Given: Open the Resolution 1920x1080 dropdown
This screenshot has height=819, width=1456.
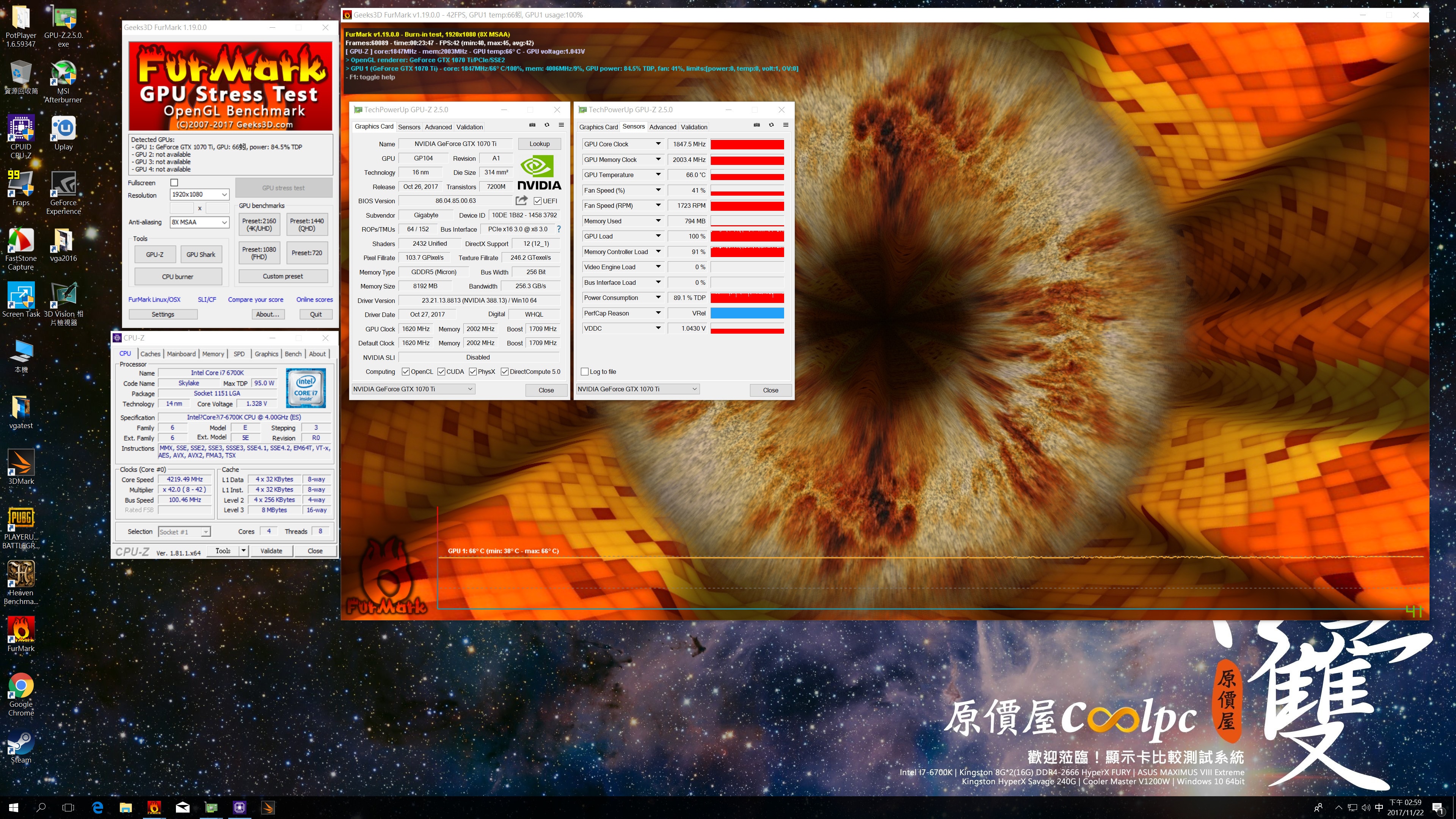Looking at the screenshot, I should pos(199,195).
